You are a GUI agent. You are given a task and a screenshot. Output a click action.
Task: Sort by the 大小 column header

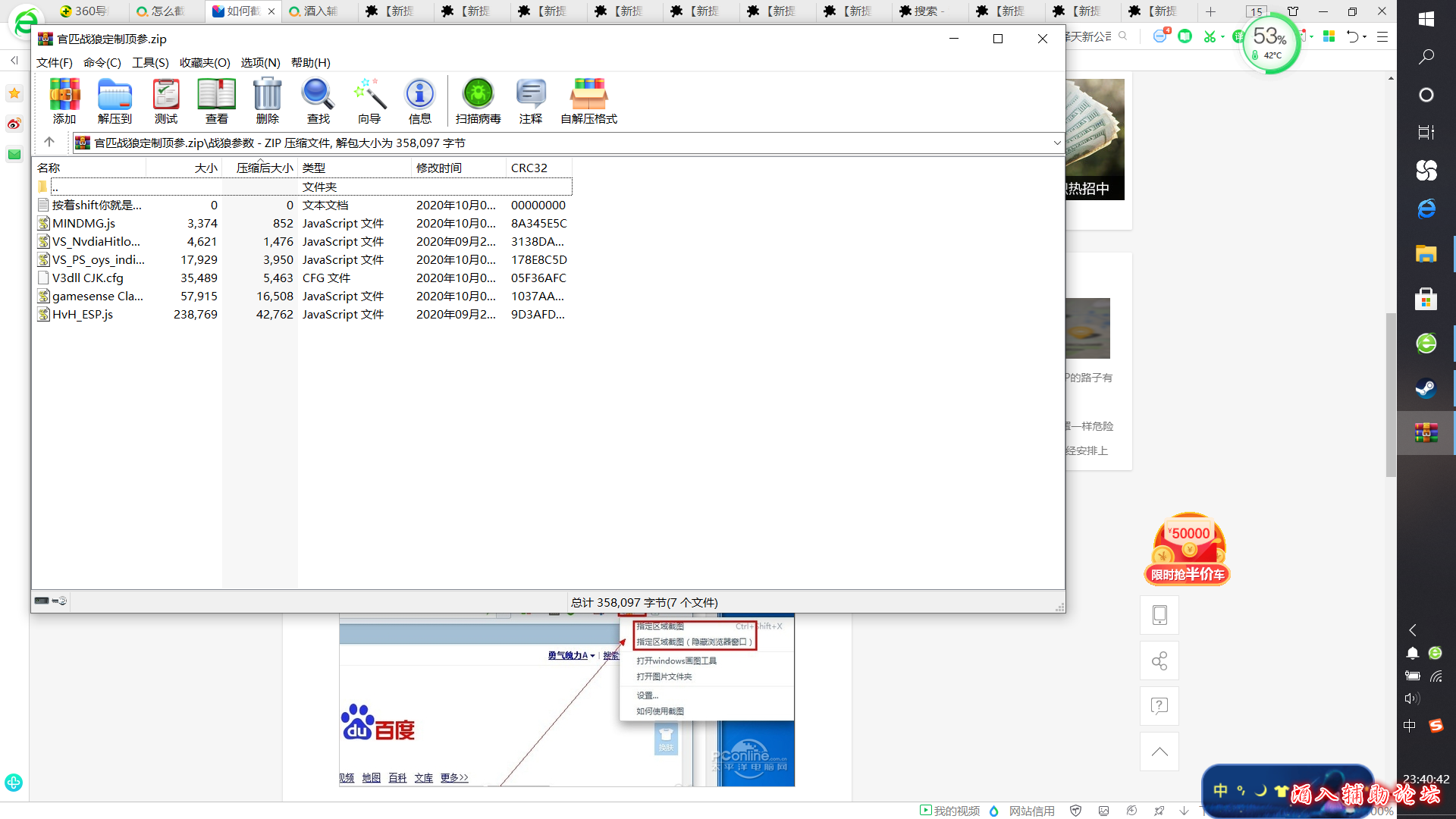[x=184, y=168]
